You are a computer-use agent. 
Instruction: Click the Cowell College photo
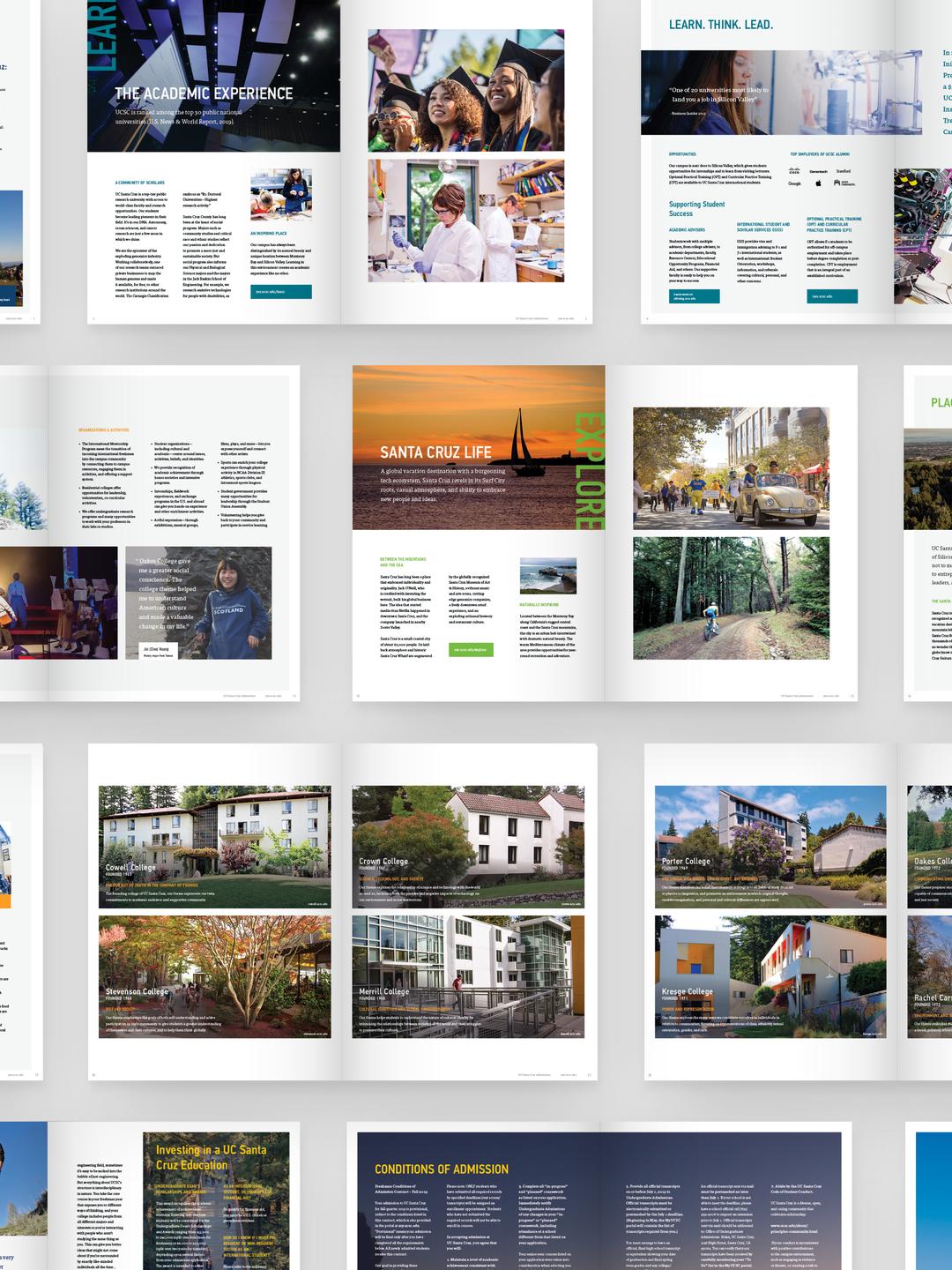pos(215,847)
